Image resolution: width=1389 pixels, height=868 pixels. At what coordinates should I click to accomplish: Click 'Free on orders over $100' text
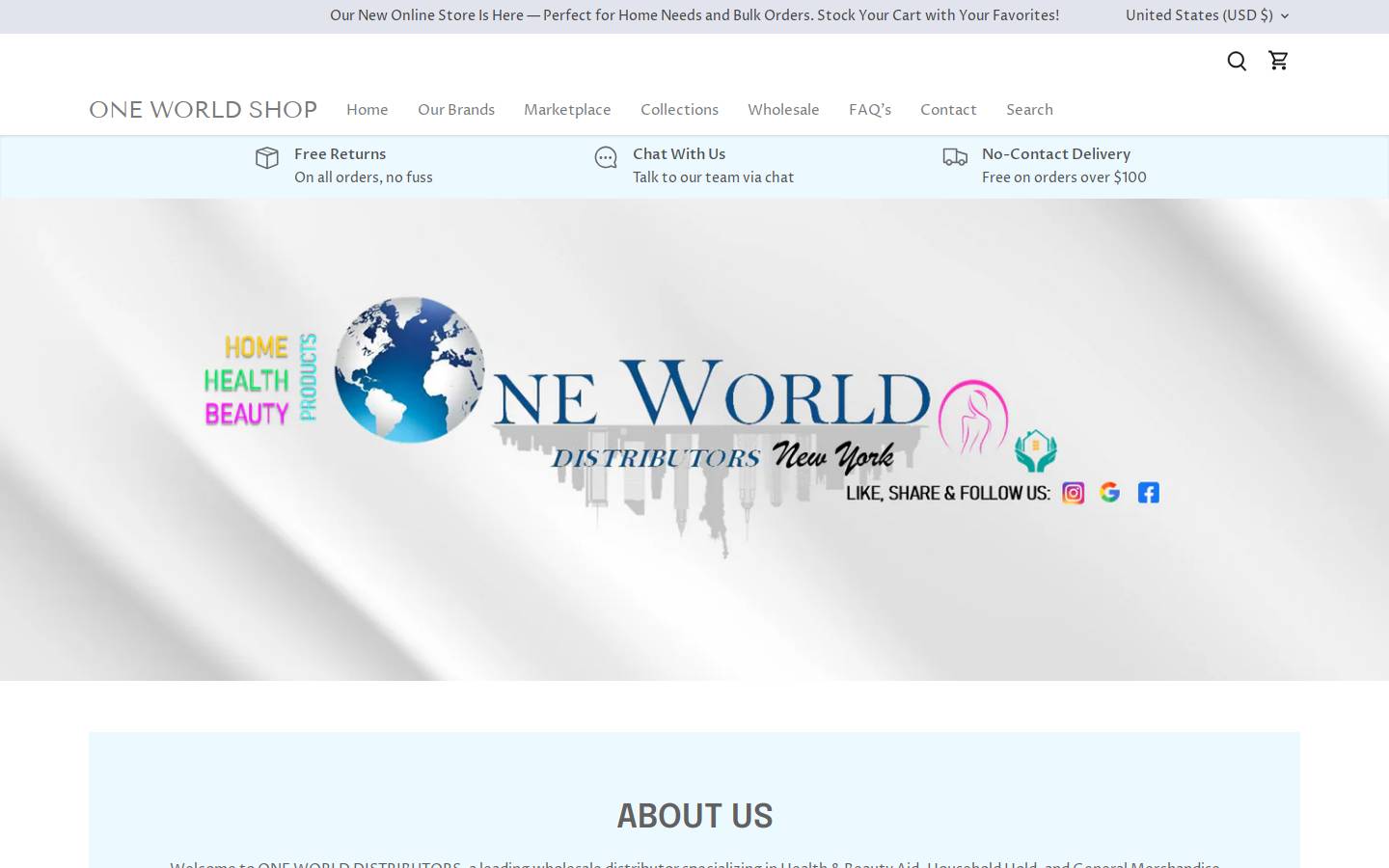click(1064, 177)
